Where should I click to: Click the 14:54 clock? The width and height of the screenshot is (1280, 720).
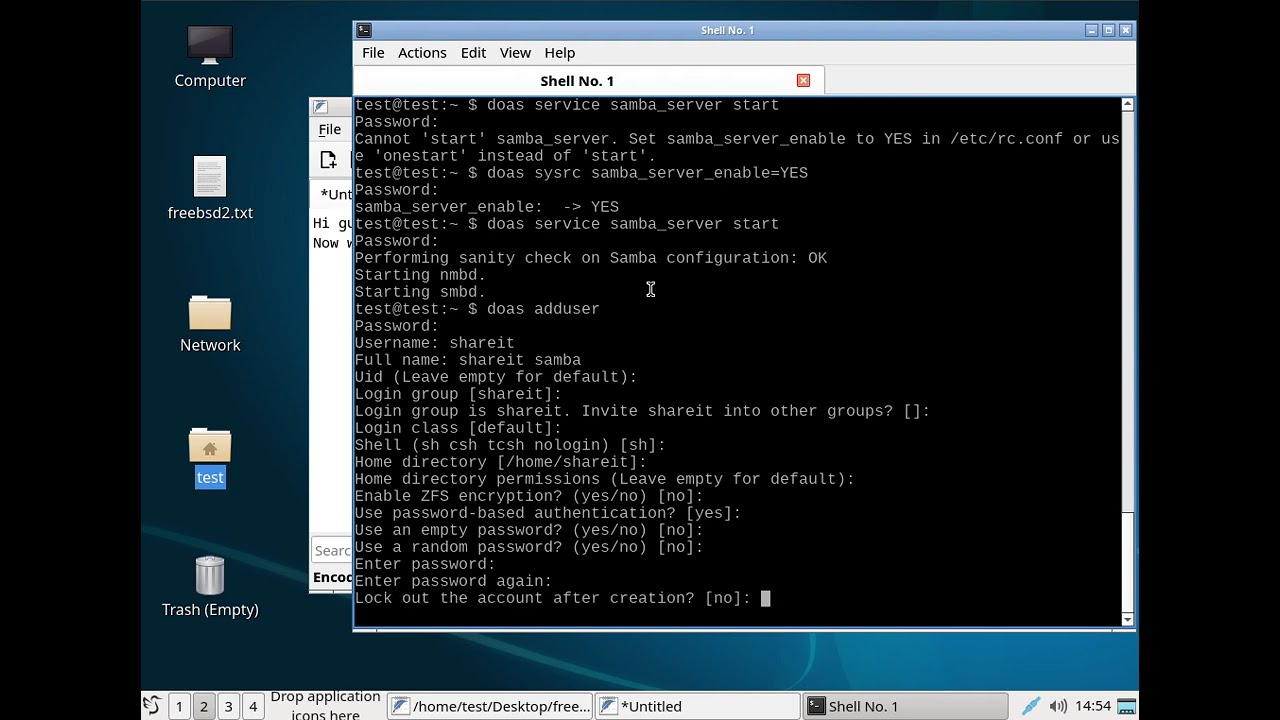(1093, 706)
